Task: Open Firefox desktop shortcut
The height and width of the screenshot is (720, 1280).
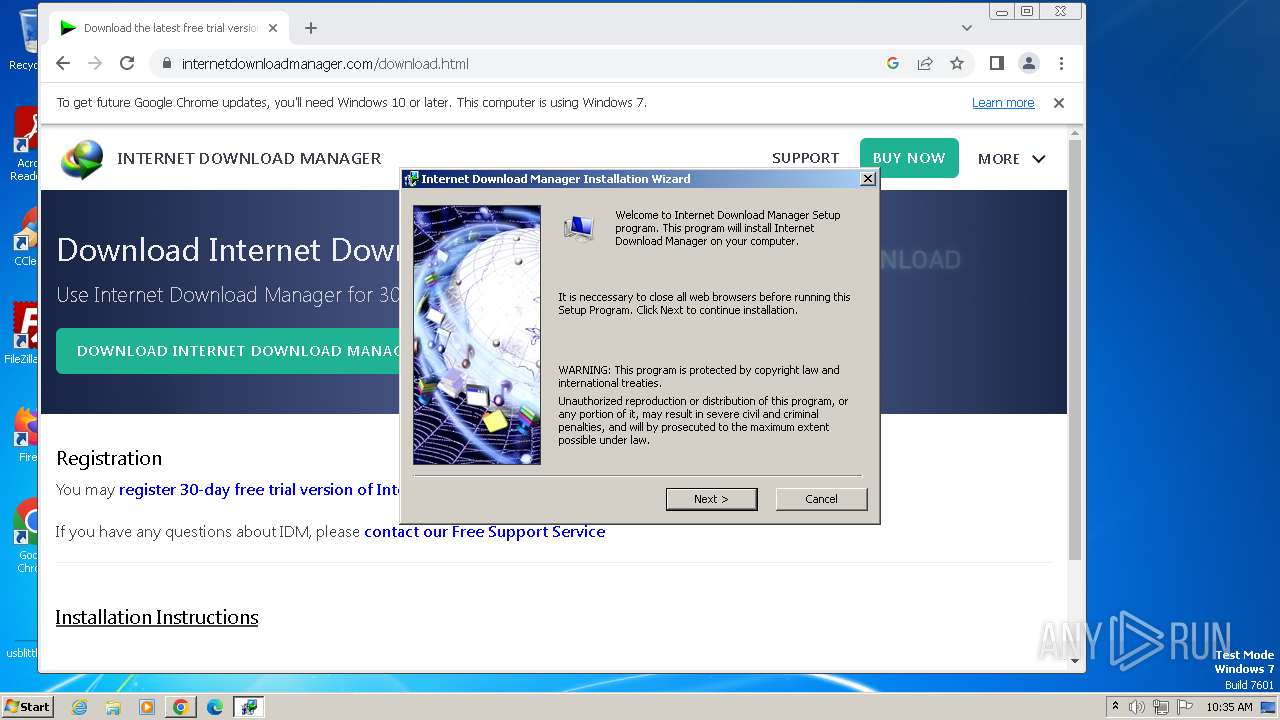Action: point(26,435)
